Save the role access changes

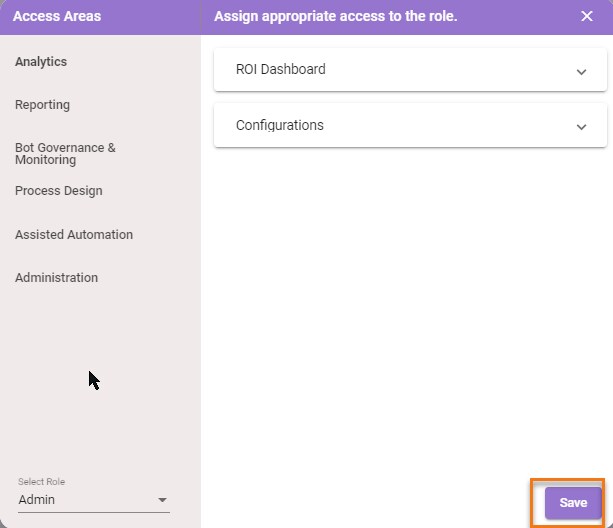tap(573, 503)
